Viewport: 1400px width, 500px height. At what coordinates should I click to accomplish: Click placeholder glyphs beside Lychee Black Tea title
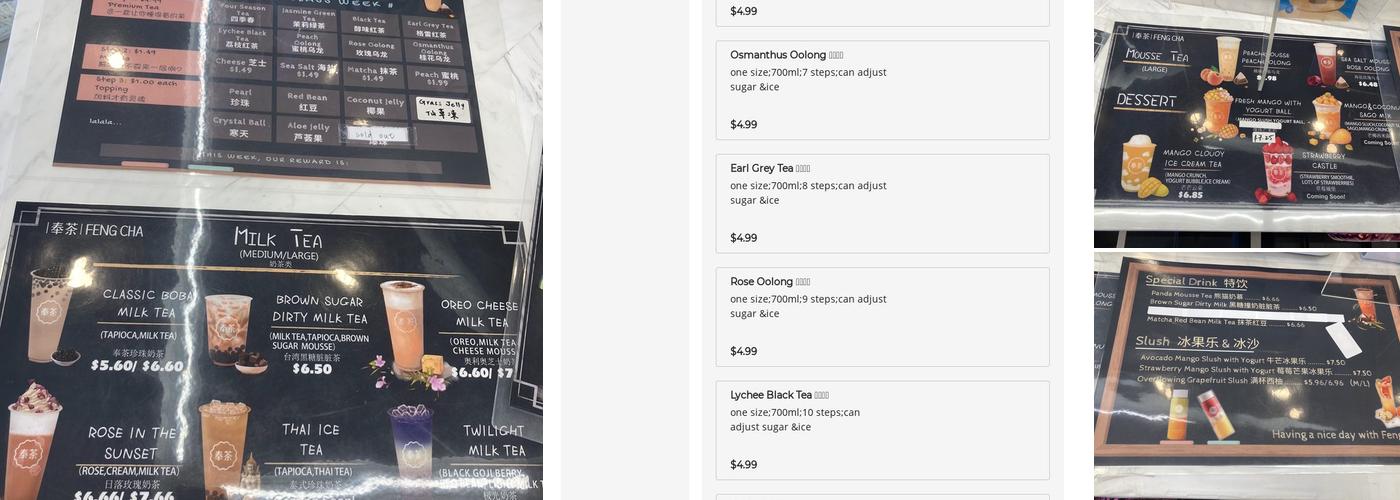821,396
